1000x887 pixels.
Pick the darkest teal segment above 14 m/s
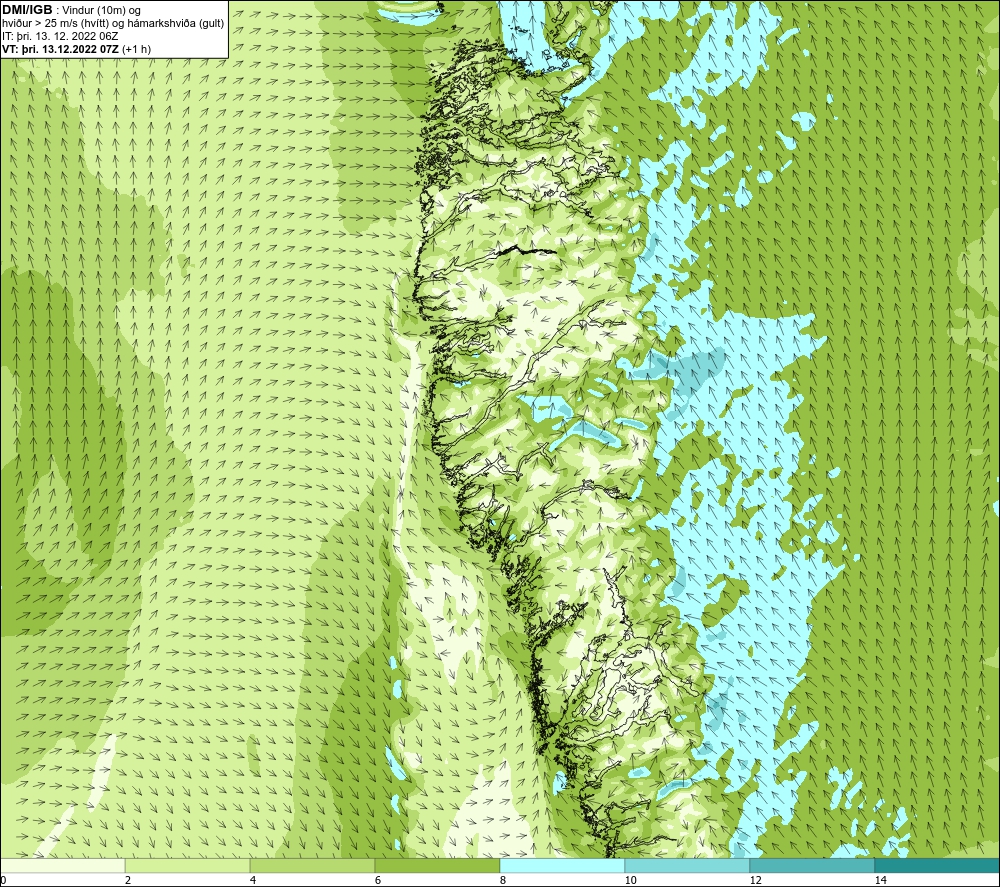938,865
